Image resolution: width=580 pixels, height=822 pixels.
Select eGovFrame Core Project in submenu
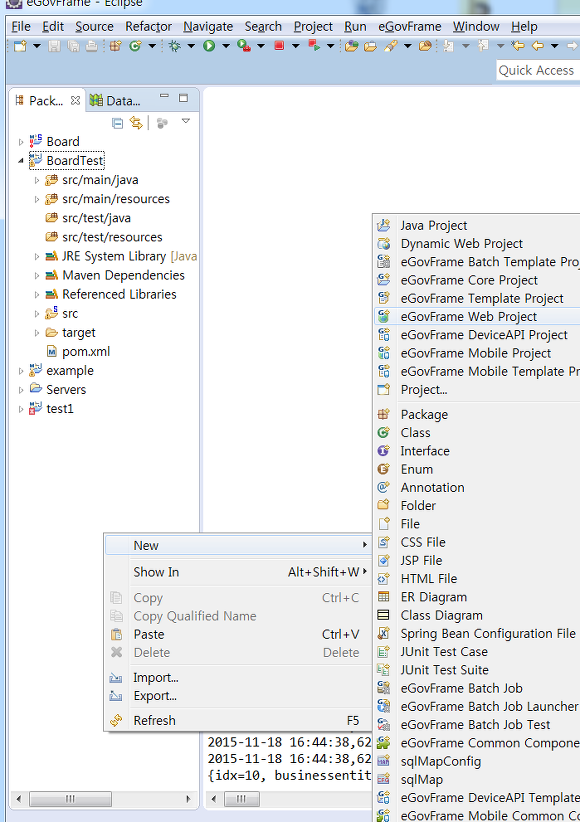pos(477,280)
